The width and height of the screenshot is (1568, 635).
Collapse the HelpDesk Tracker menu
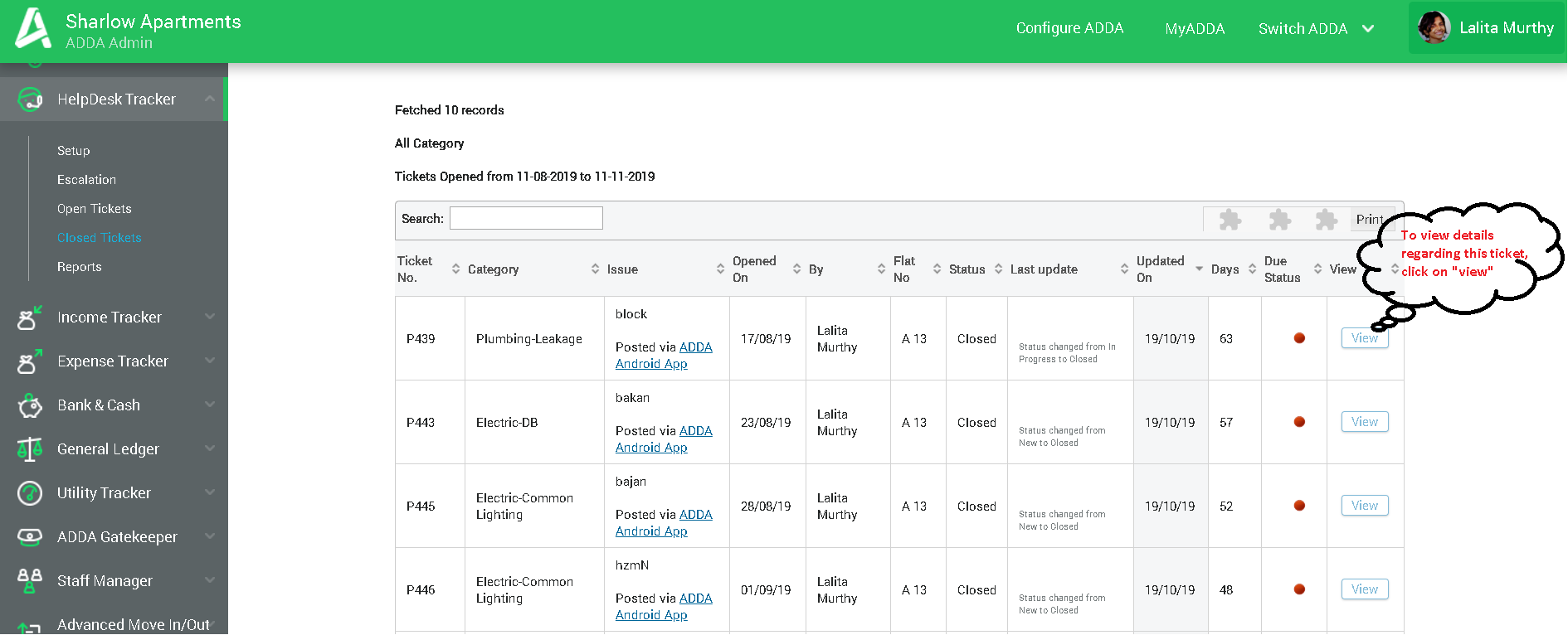pyautogui.click(x=210, y=99)
